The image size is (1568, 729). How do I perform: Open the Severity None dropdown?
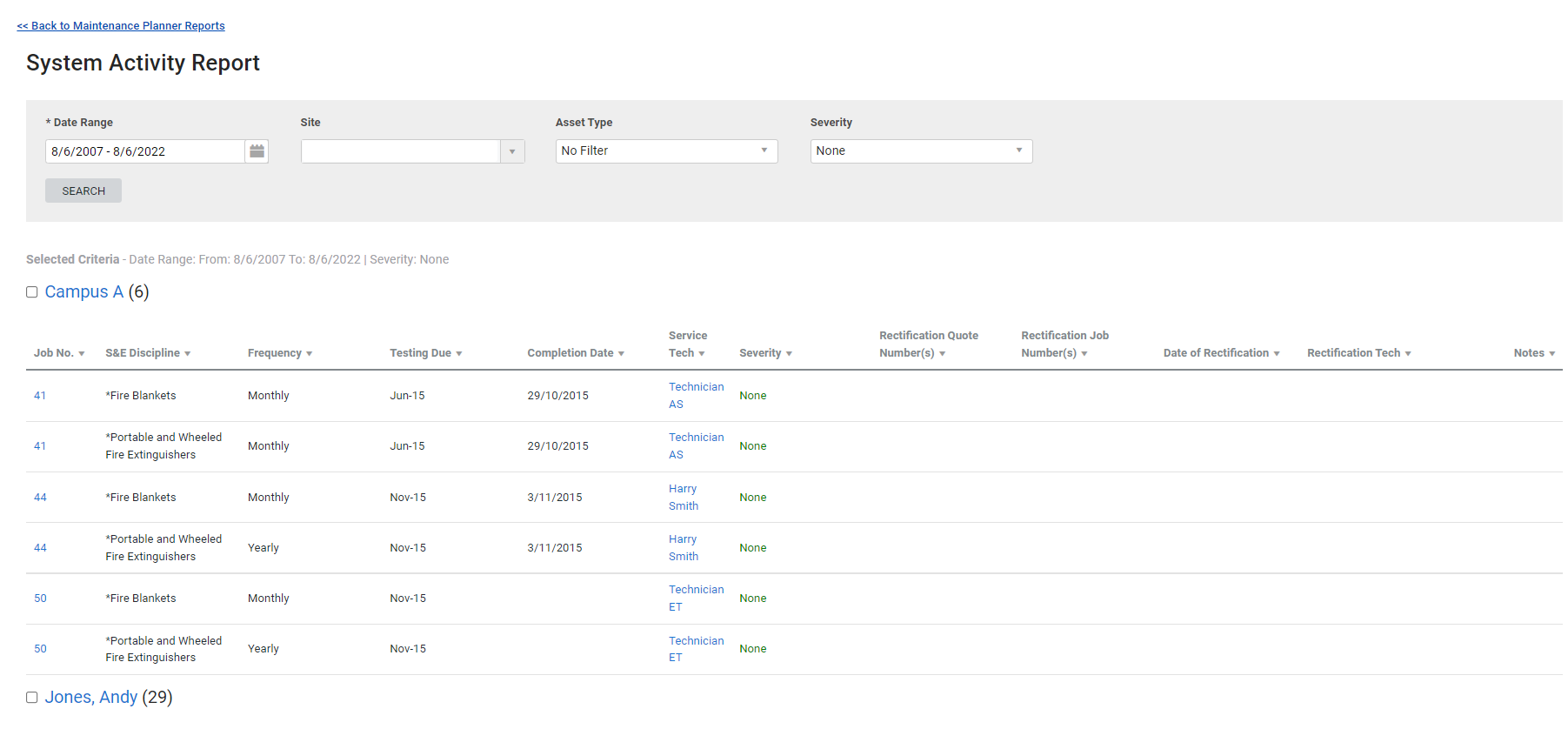[921, 151]
